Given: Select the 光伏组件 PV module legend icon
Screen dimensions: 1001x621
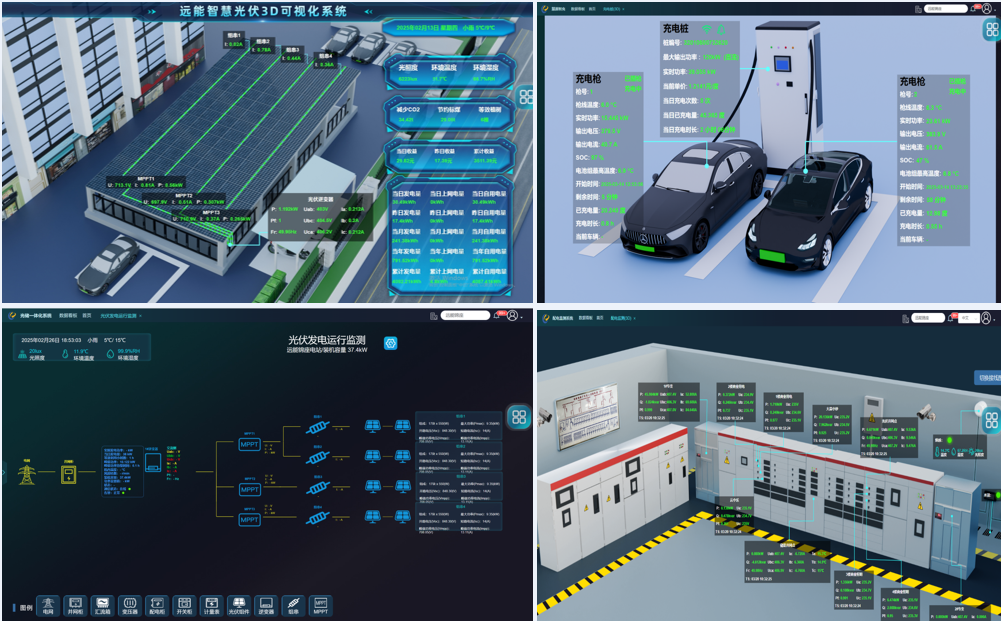Looking at the screenshot, I should (x=237, y=604).
